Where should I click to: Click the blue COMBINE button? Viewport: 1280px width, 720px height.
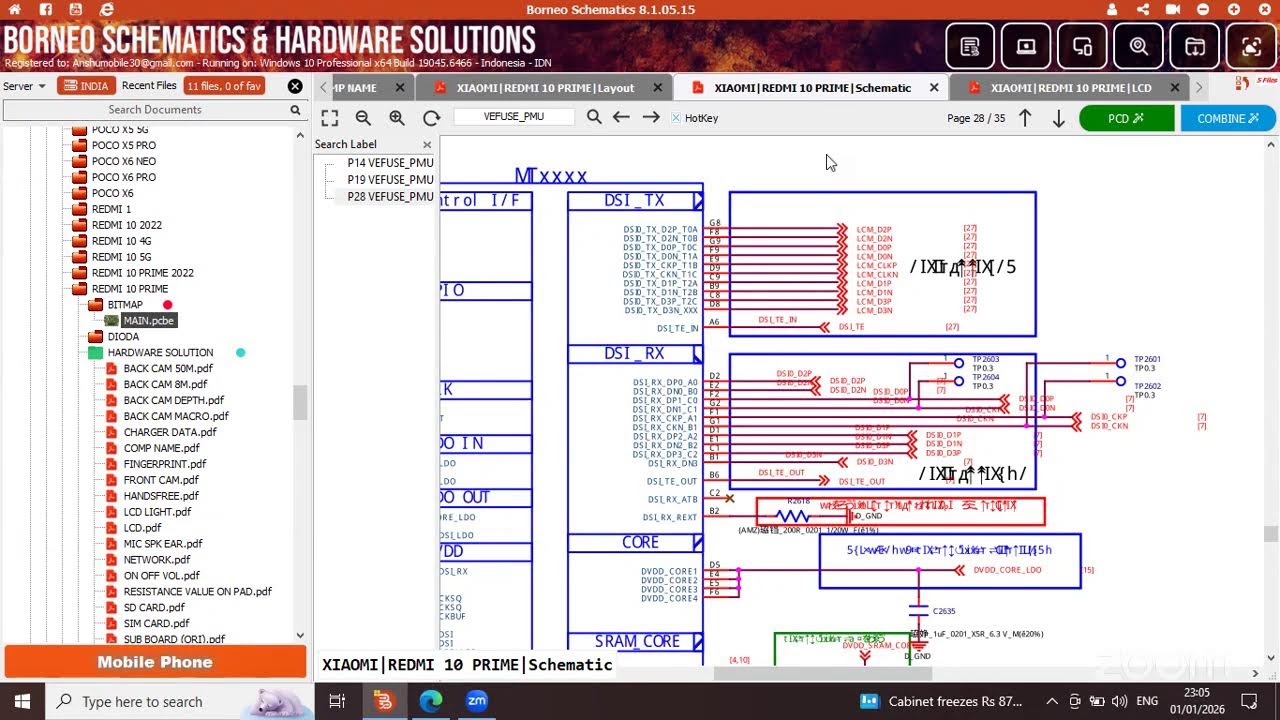coord(1228,118)
